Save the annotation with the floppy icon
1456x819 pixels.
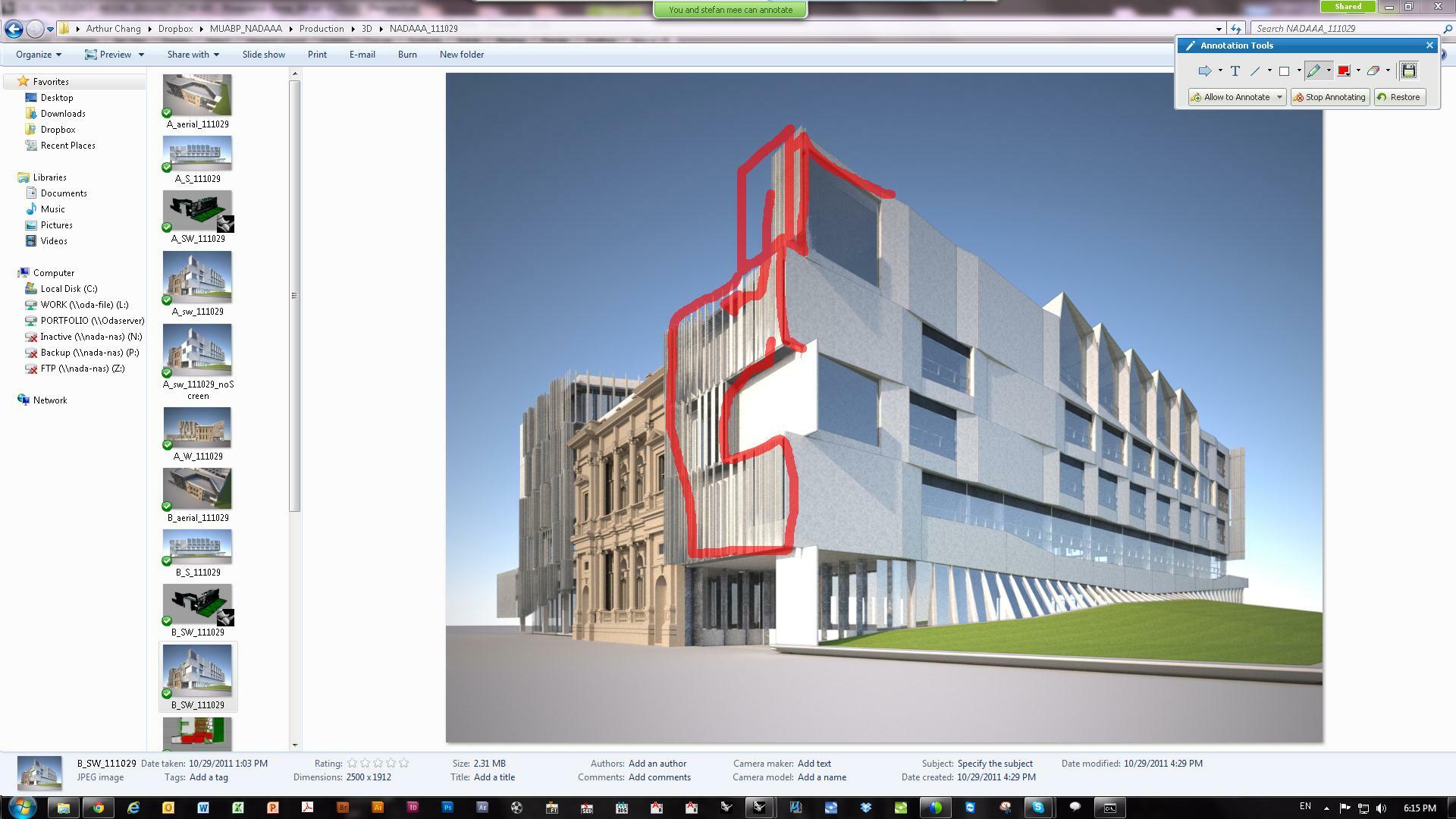1408,71
